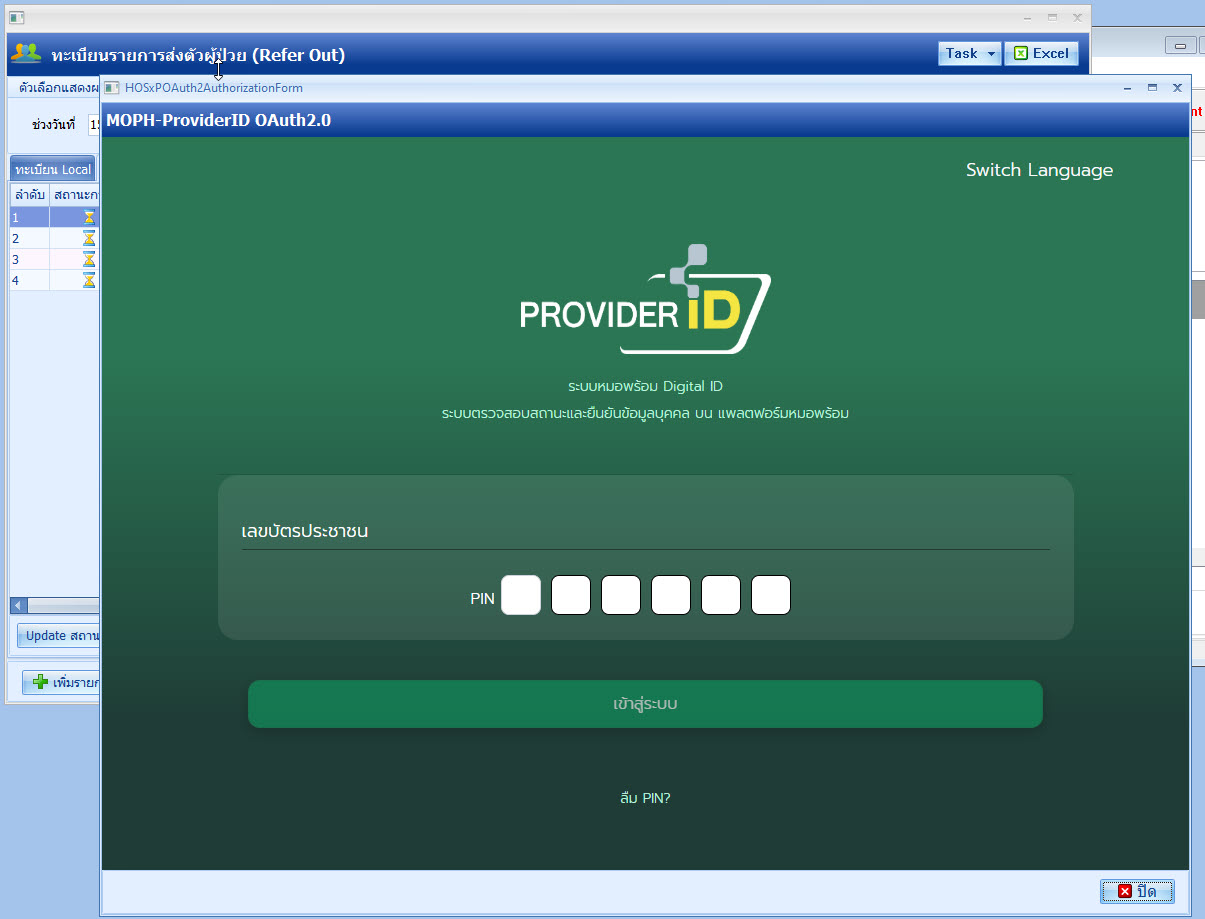1205x919 pixels.
Task: Click the Refer Out users icon in header
Action: point(26,54)
